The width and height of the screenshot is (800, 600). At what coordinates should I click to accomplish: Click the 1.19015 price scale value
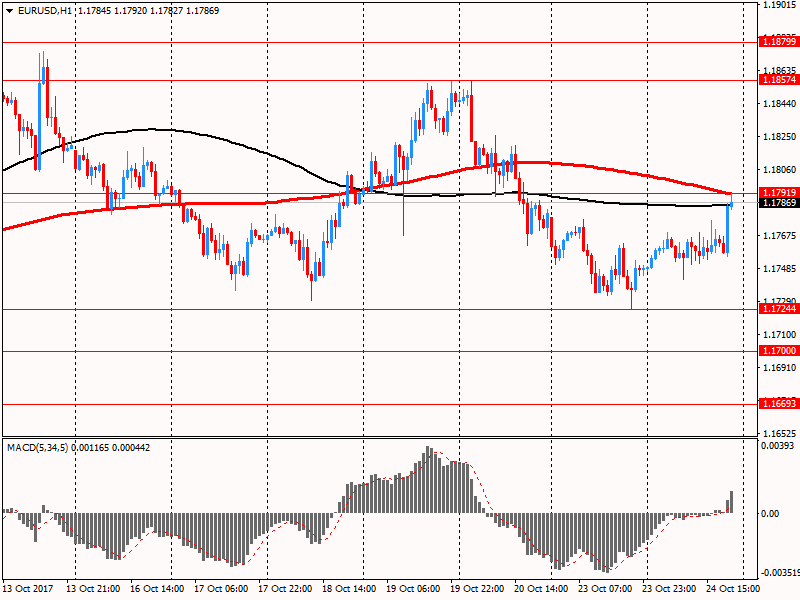click(x=780, y=5)
